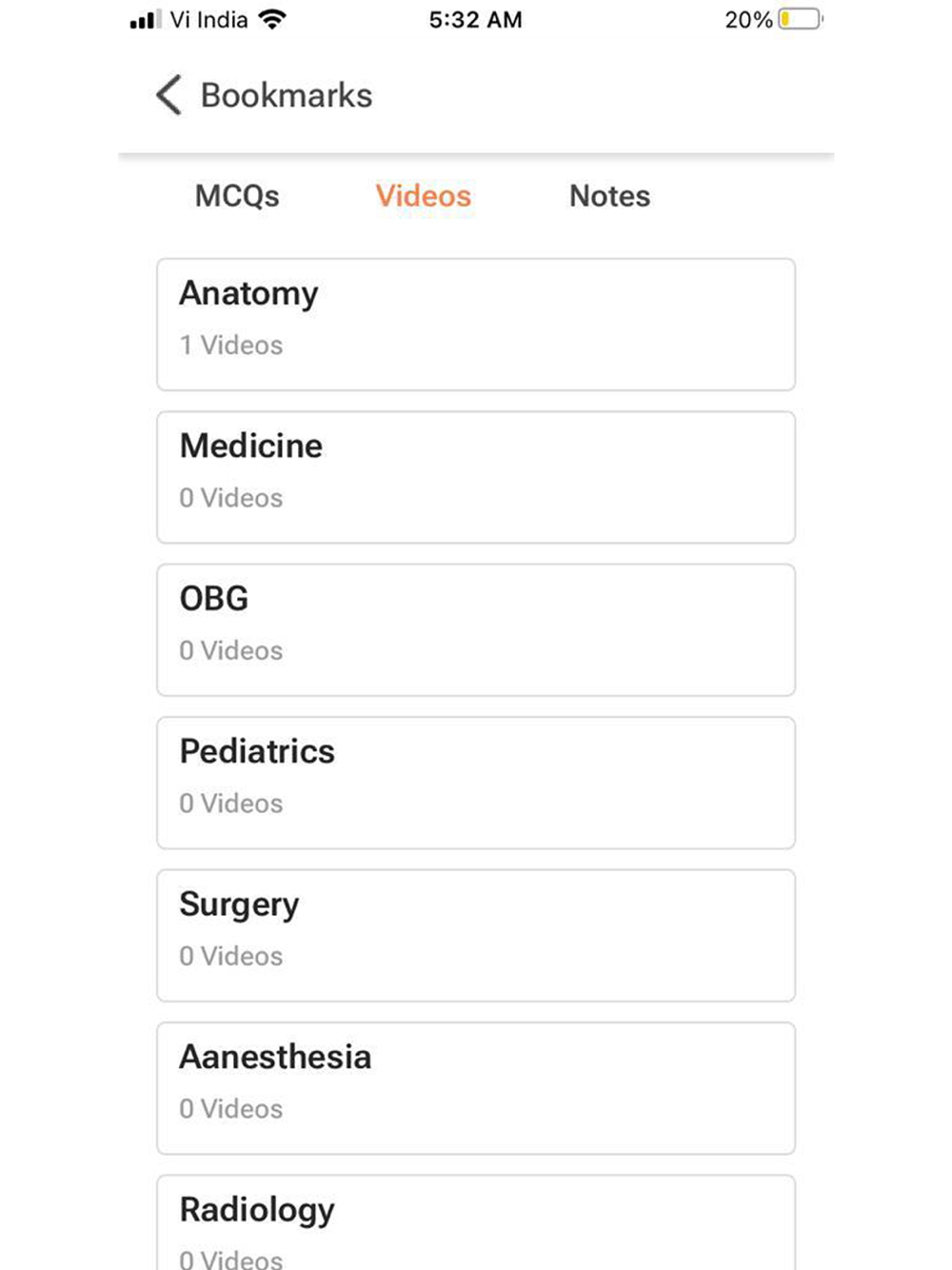Screen dimensions: 952x1270
Task: Tap the cellular signal bars icon
Action: (x=145, y=20)
